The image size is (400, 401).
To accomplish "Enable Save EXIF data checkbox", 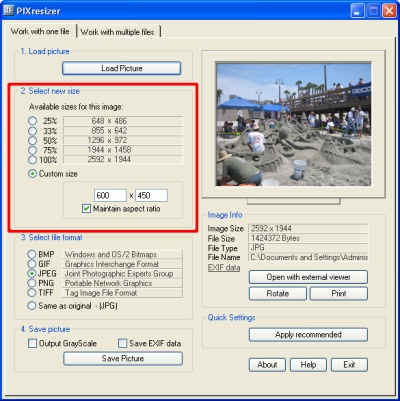I will coord(123,343).
